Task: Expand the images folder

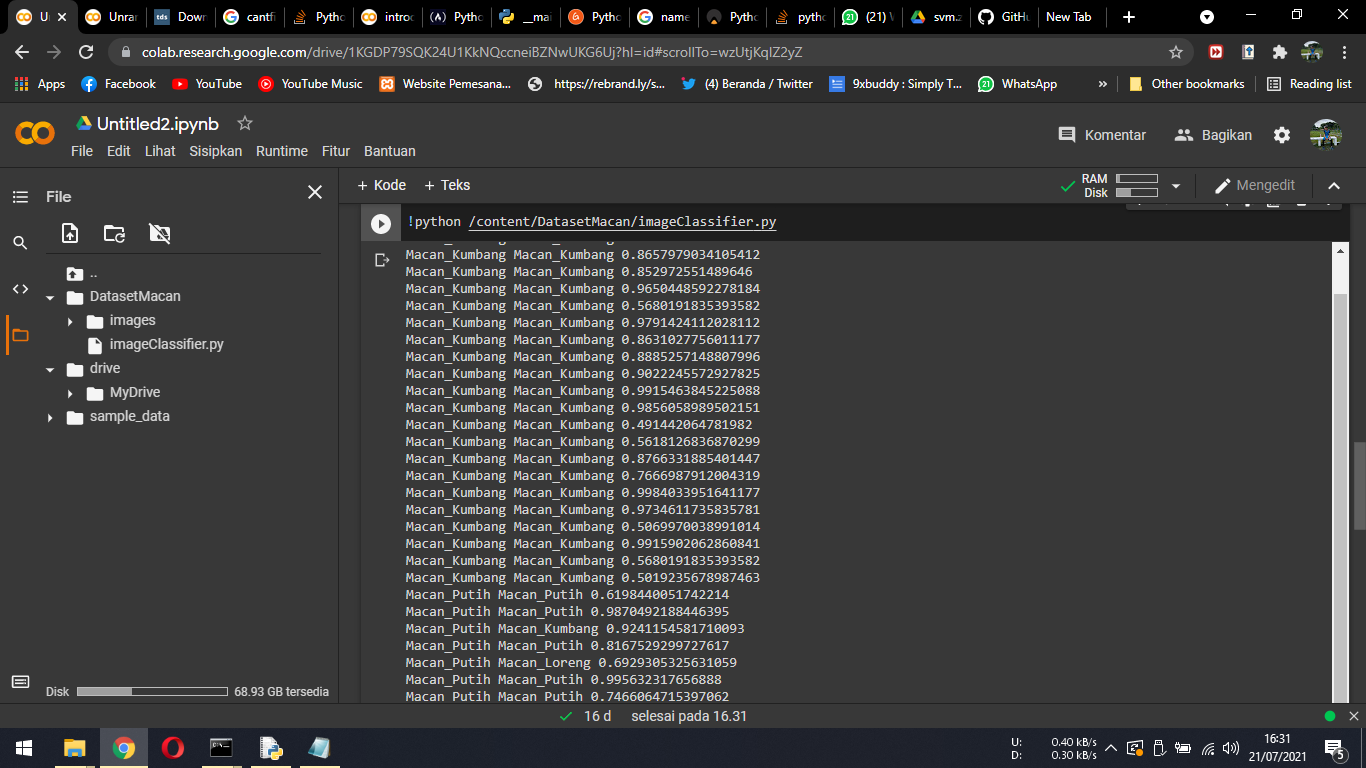Action: click(70, 319)
